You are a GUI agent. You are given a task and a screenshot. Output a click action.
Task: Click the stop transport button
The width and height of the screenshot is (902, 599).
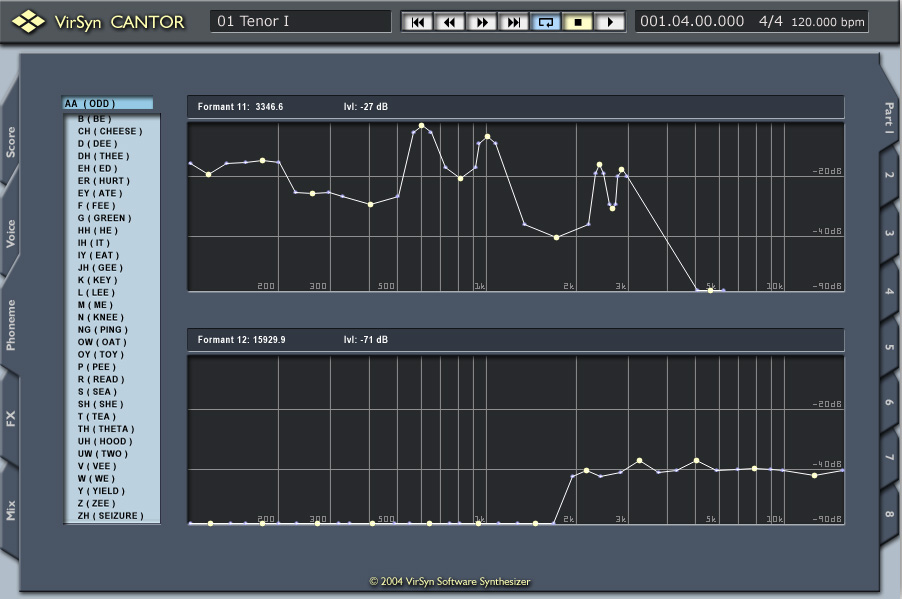[x=578, y=22]
